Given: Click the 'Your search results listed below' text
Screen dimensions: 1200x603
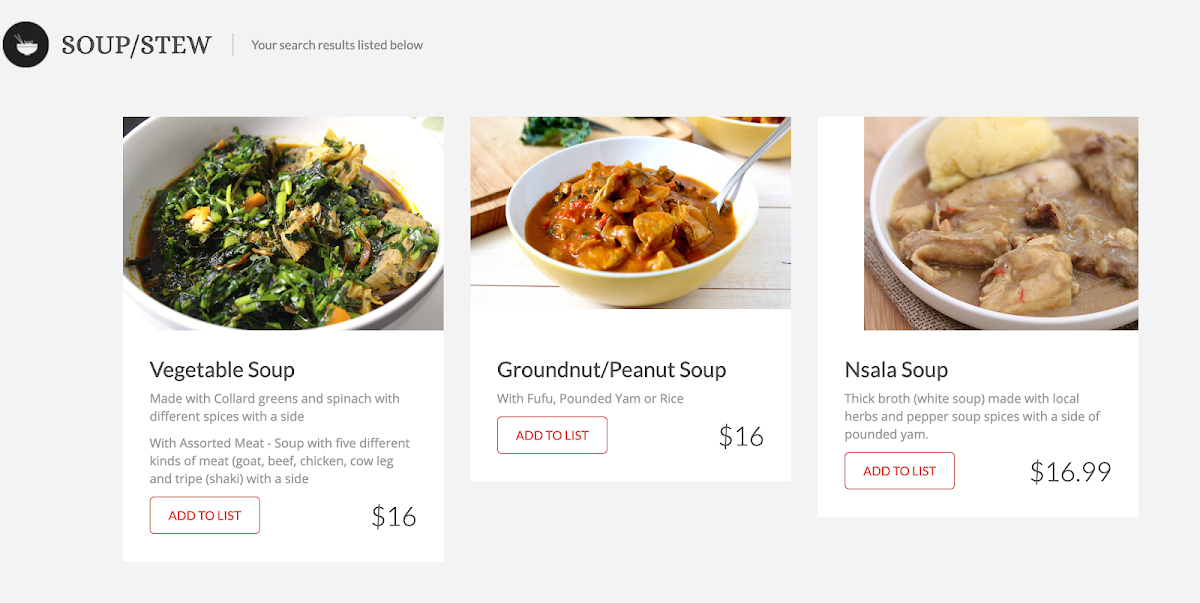Looking at the screenshot, I should 337,45.
